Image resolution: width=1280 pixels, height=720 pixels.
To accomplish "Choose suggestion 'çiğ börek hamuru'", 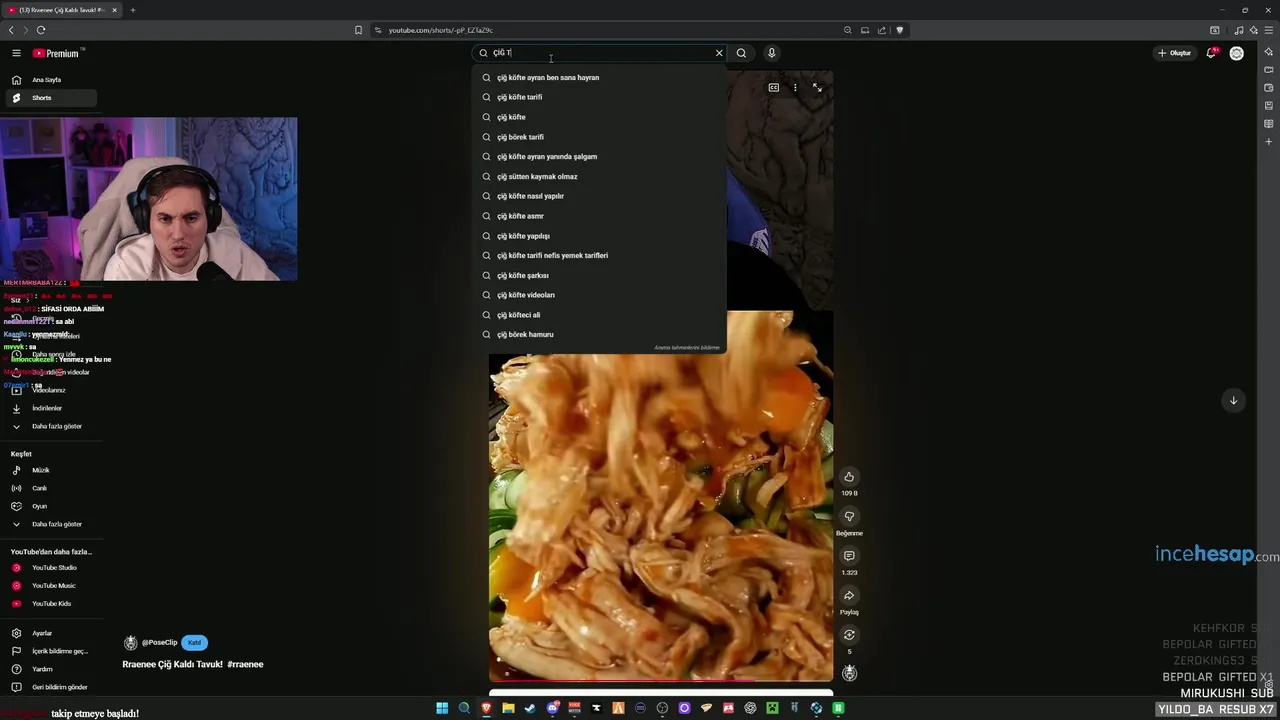I will pyautogui.click(x=600, y=334).
